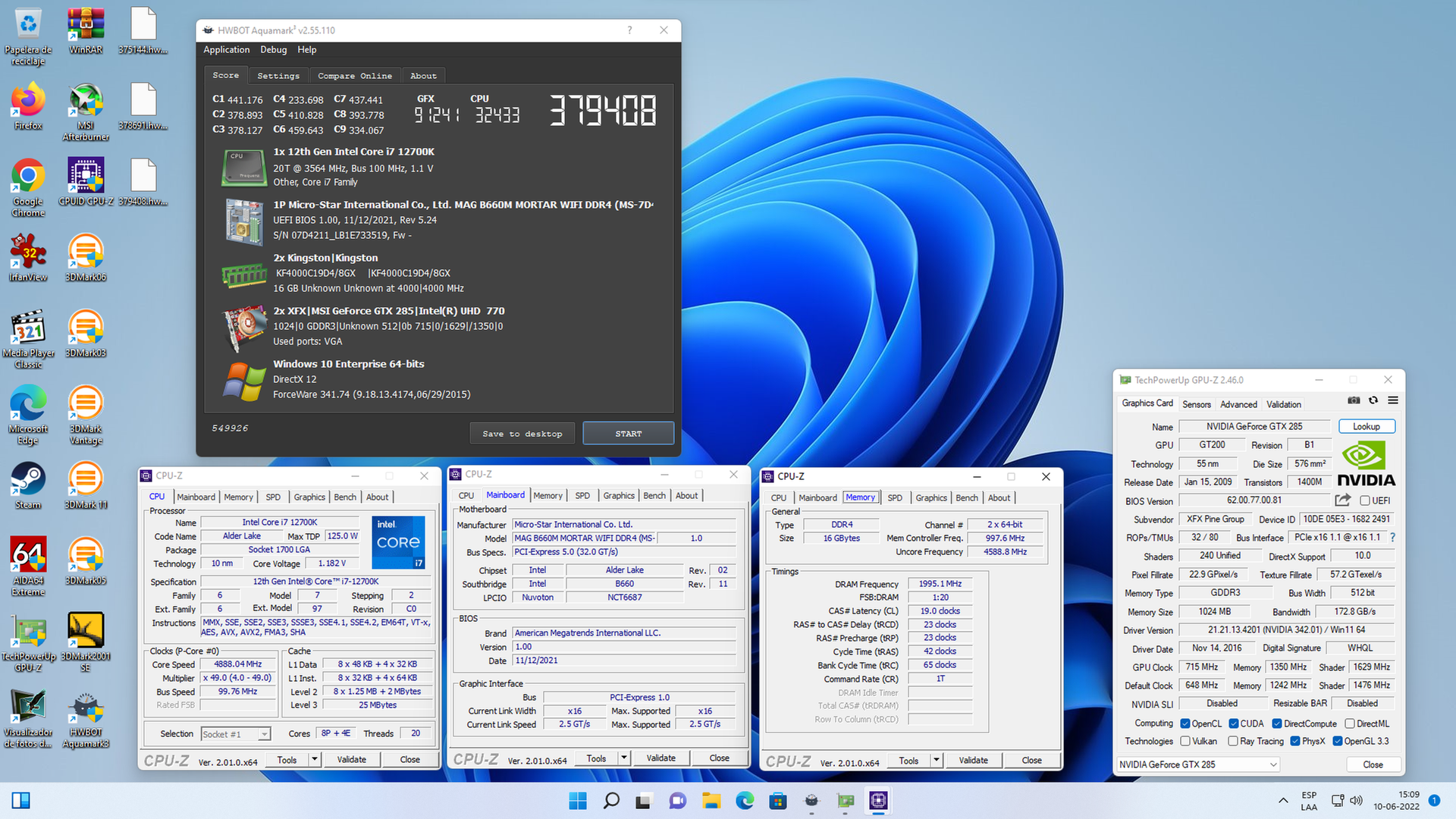Image resolution: width=1456 pixels, height=819 pixels.
Task: Click the Intel Core i7 logo in CPU-Z
Action: [399, 542]
